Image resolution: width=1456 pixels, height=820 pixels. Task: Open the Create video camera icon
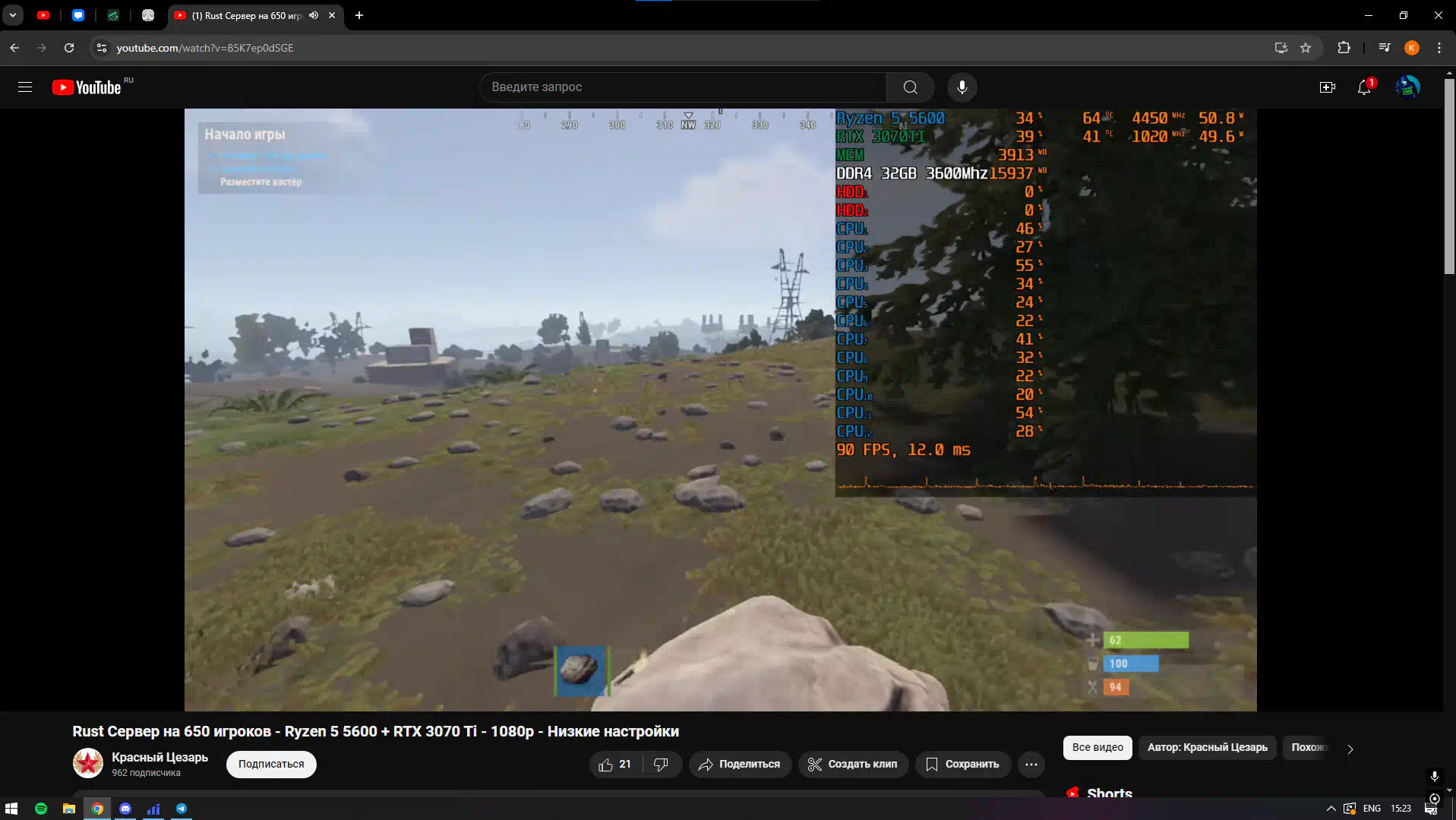click(x=1327, y=87)
